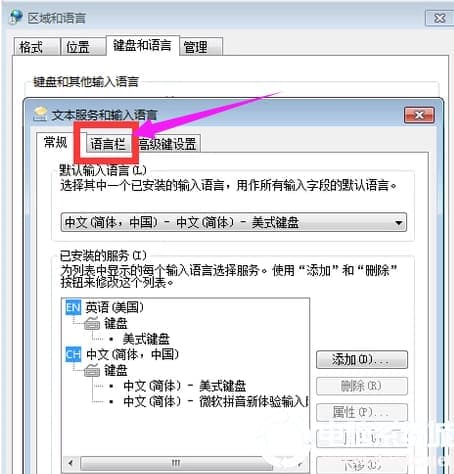Image resolution: width=454 pixels, height=474 pixels.
Task: Click the 添加(D)... button
Action: click(362, 359)
